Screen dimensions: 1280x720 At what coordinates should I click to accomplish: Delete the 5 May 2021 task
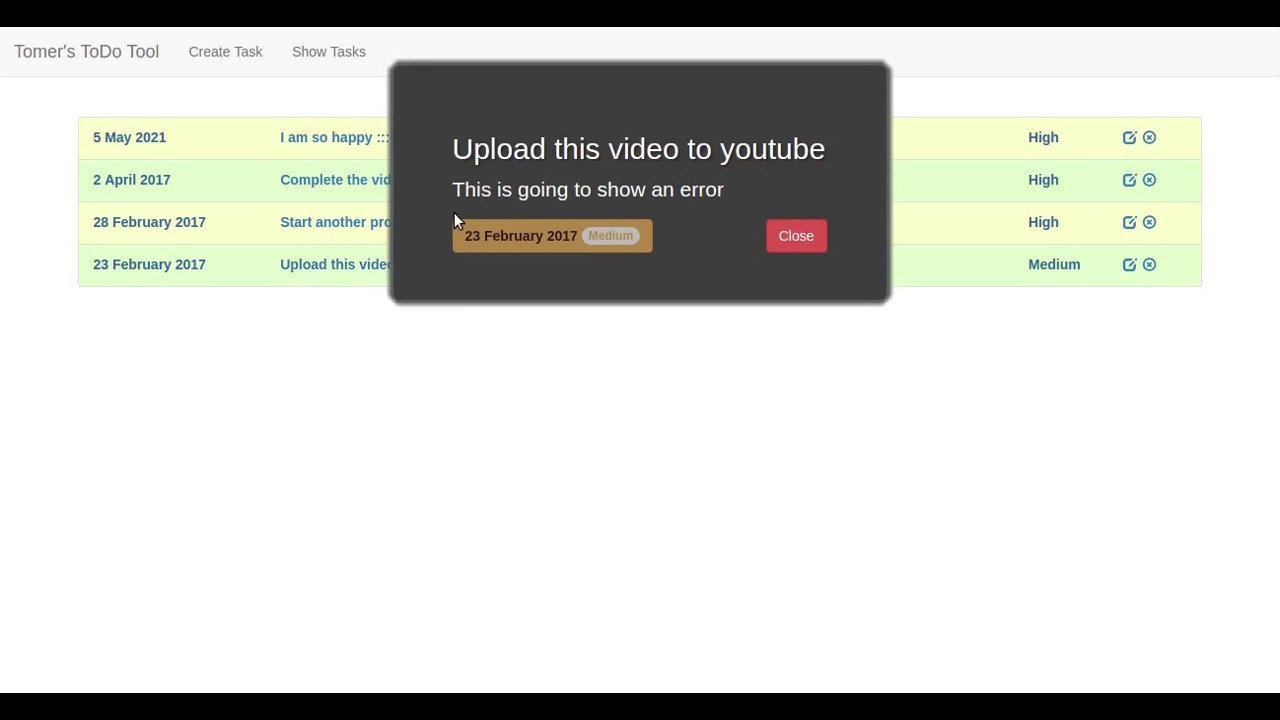point(1149,138)
